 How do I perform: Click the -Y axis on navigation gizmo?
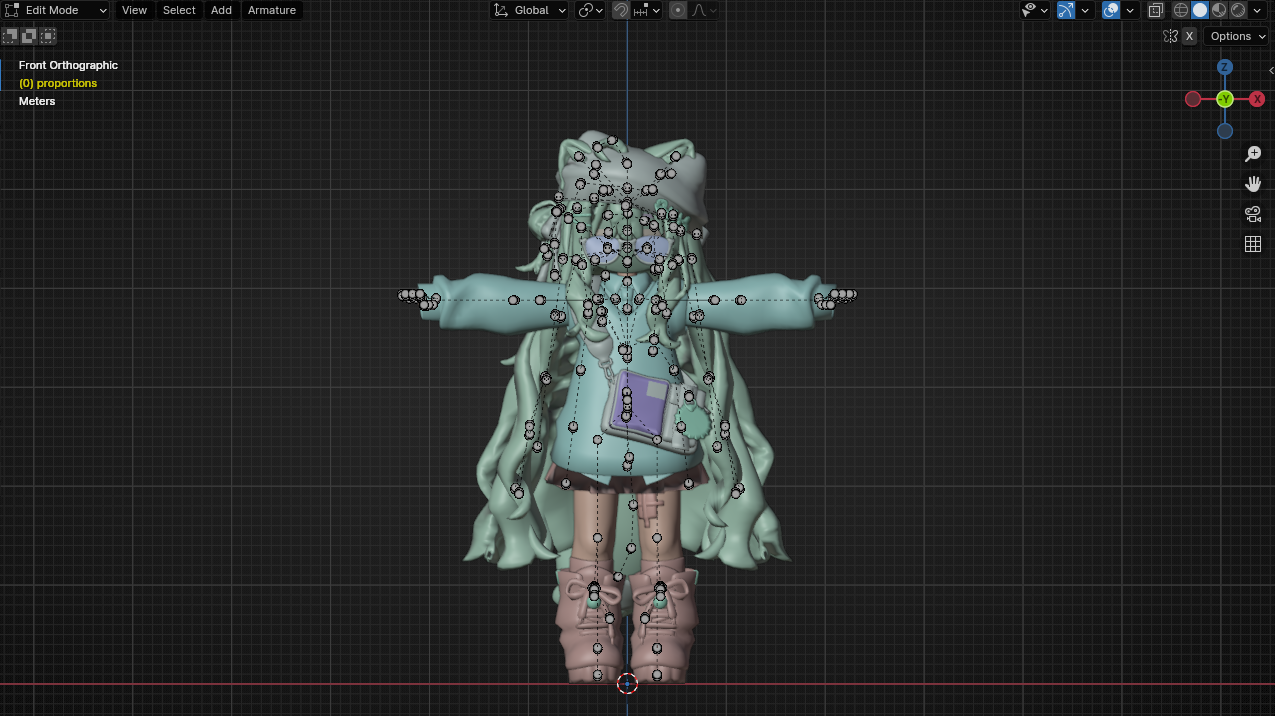1225,99
